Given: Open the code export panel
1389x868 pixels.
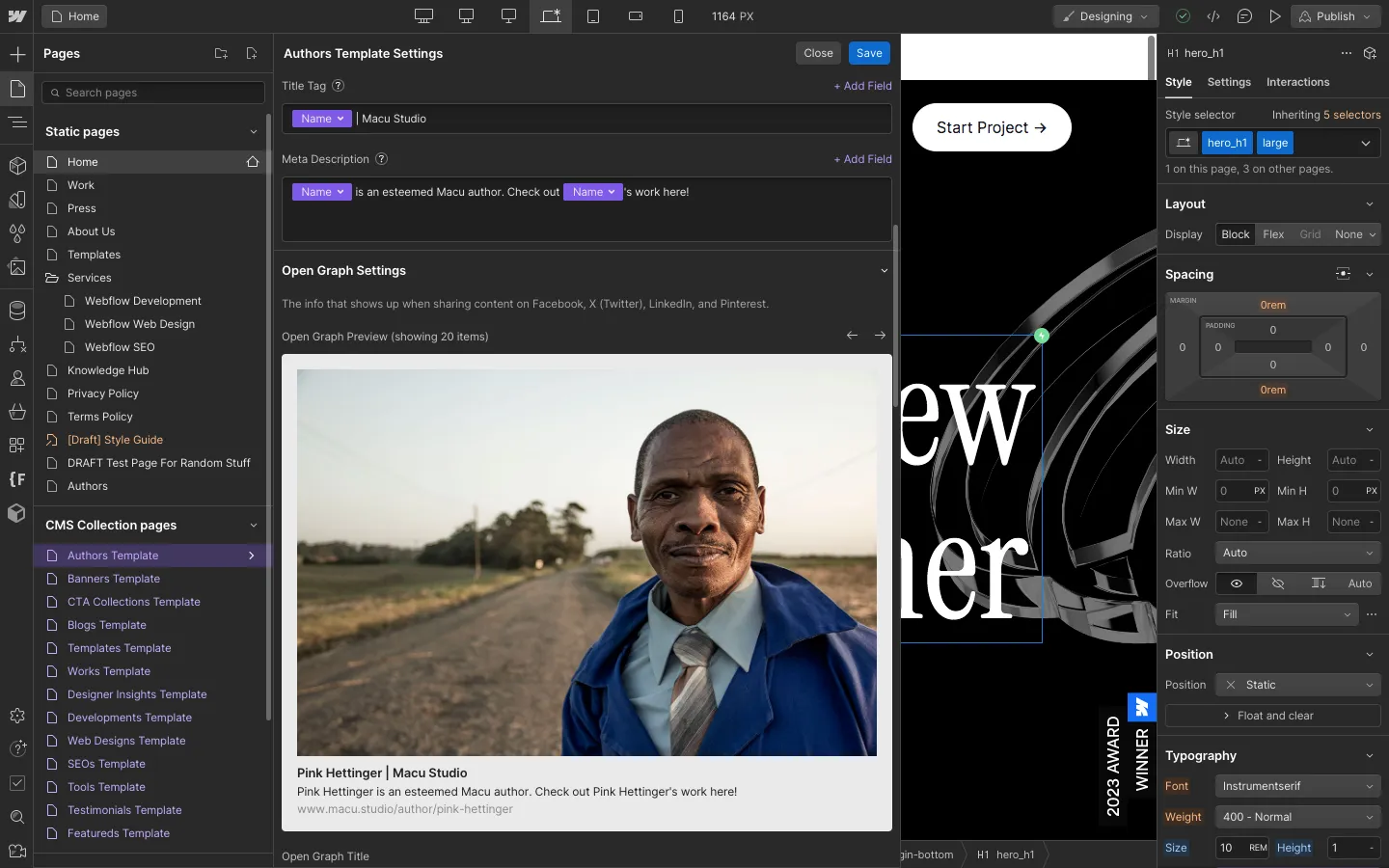Looking at the screenshot, I should pos(1213,16).
